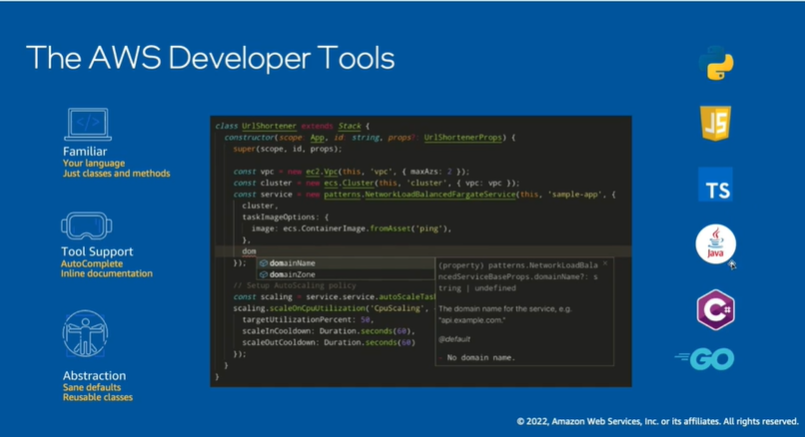
Task: Click the Familiar heading text
Action: click(85, 151)
